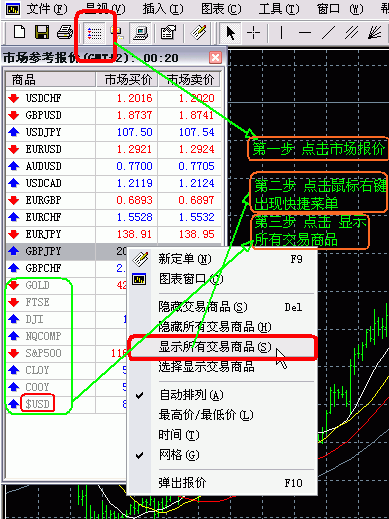Select the EURJPY symbol row
The height and width of the screenshot is (519, 389).
[113, 234]
